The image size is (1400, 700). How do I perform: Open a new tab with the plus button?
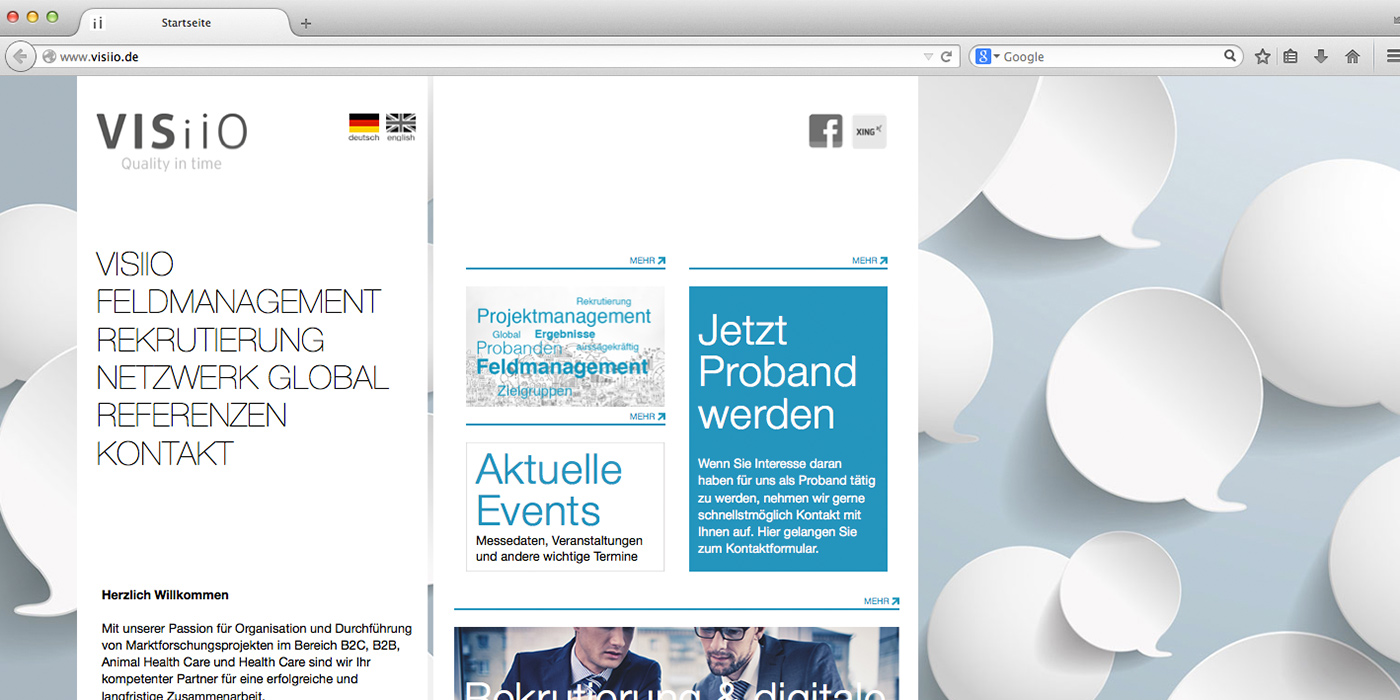pyautogui.click(x=306, y=23)
